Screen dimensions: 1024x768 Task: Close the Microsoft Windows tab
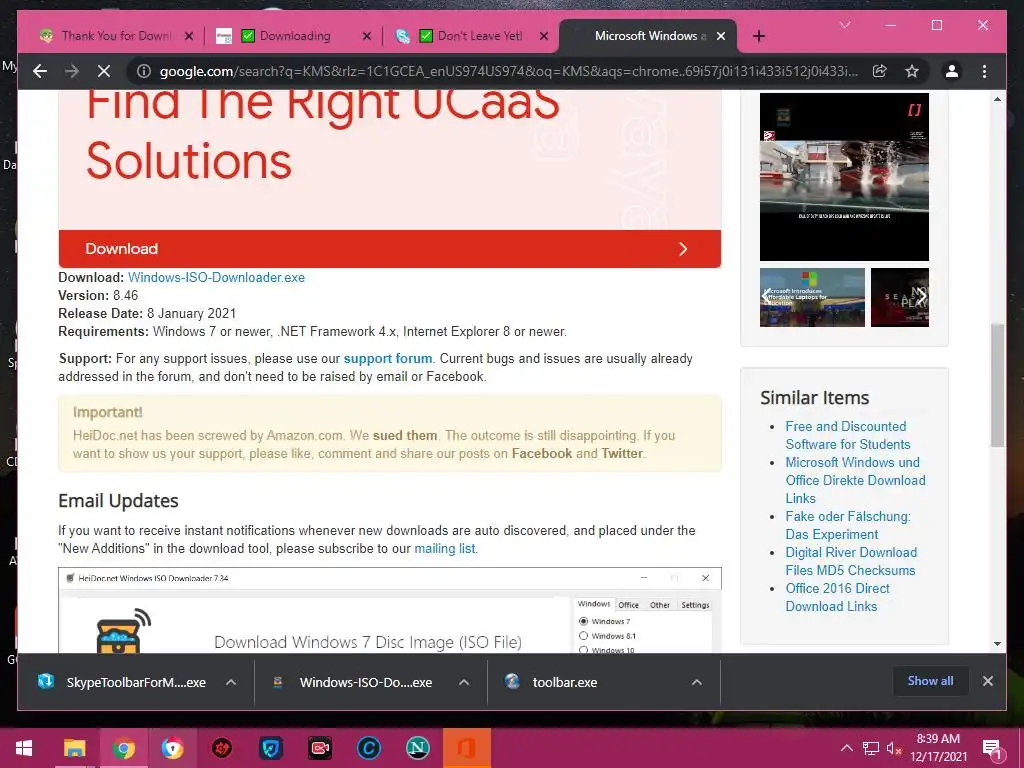720,36
